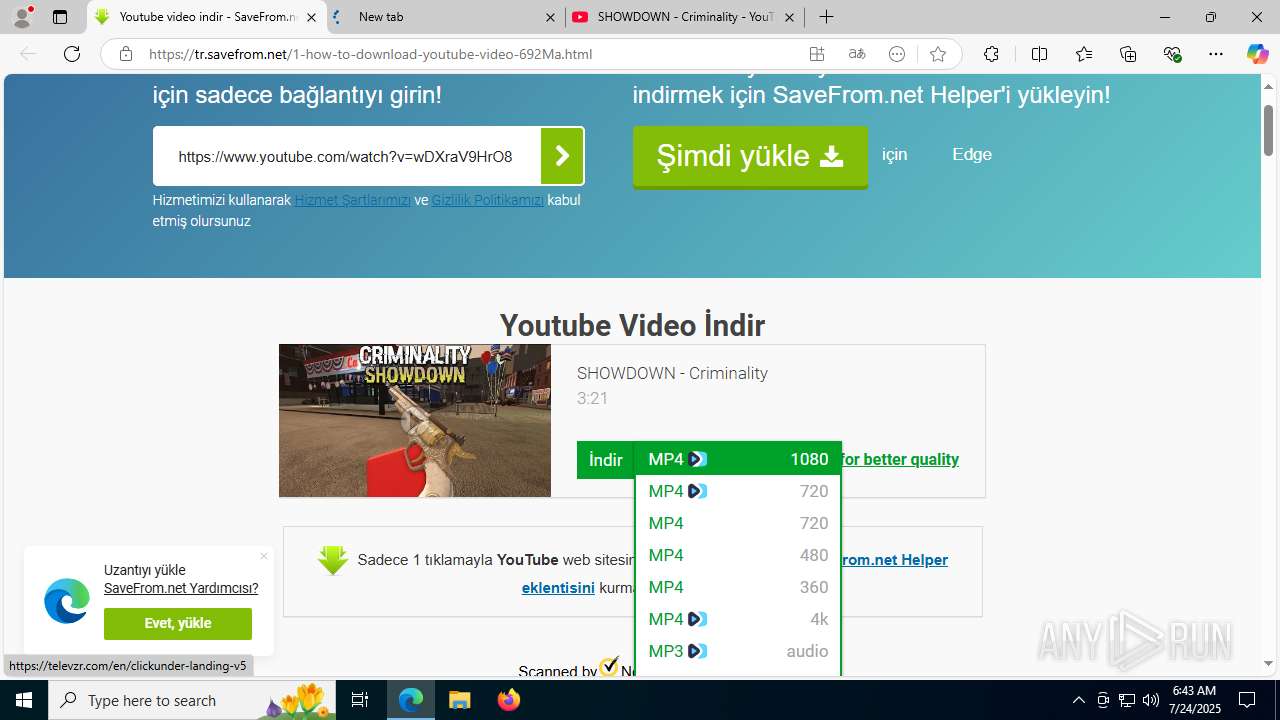Open the Favorites list icon

pos(1084,54)
